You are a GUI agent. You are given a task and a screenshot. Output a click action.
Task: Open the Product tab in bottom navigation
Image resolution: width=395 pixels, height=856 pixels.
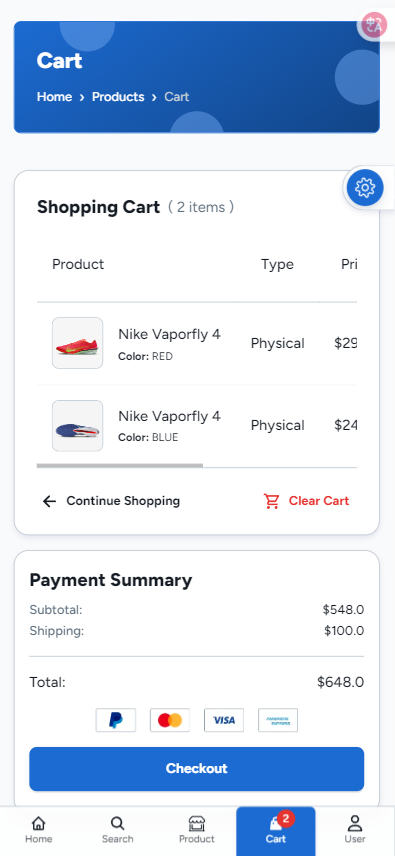click(x=196, y=830)
